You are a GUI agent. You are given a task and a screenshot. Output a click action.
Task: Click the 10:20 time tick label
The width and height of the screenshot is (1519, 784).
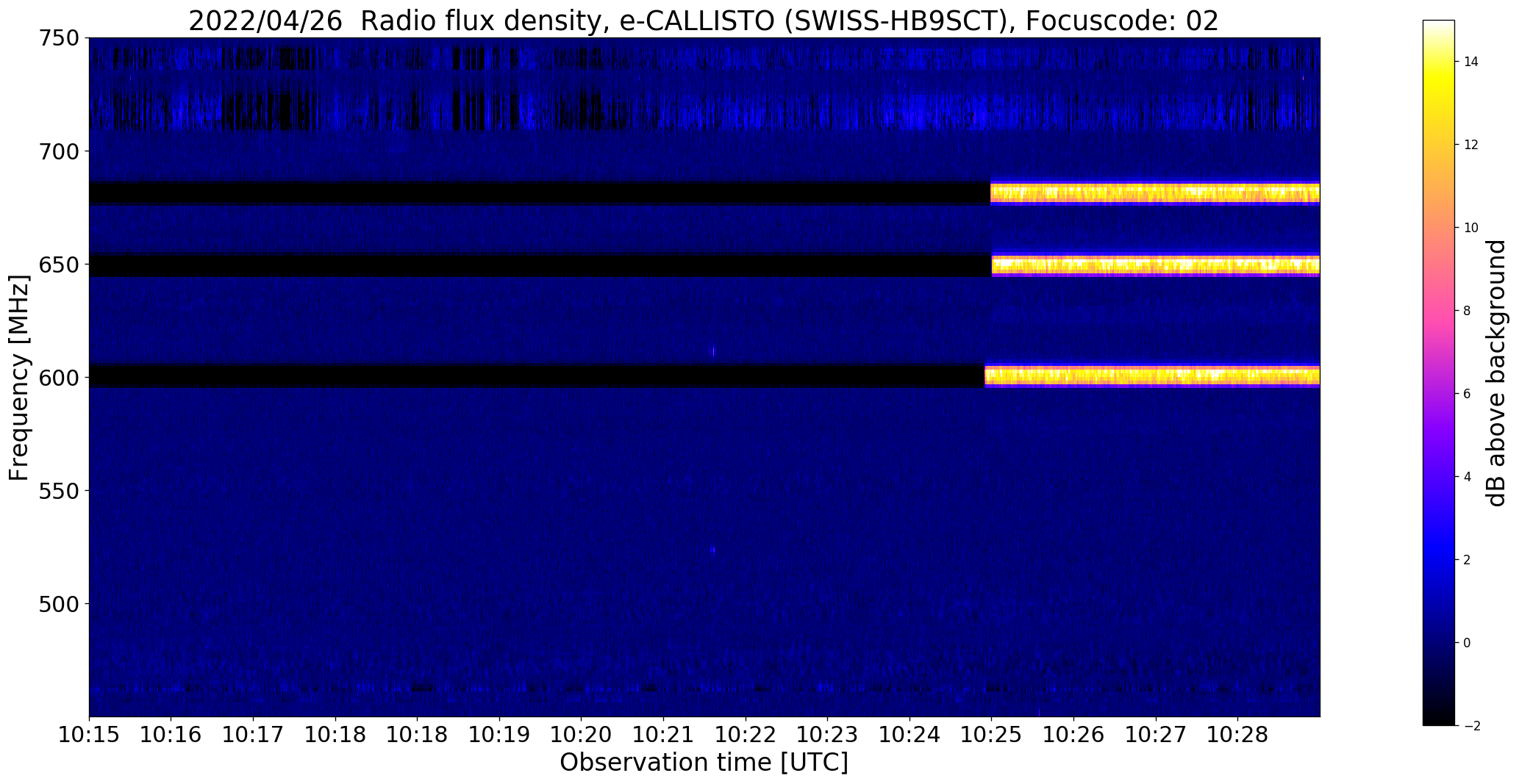coord(582,735)
